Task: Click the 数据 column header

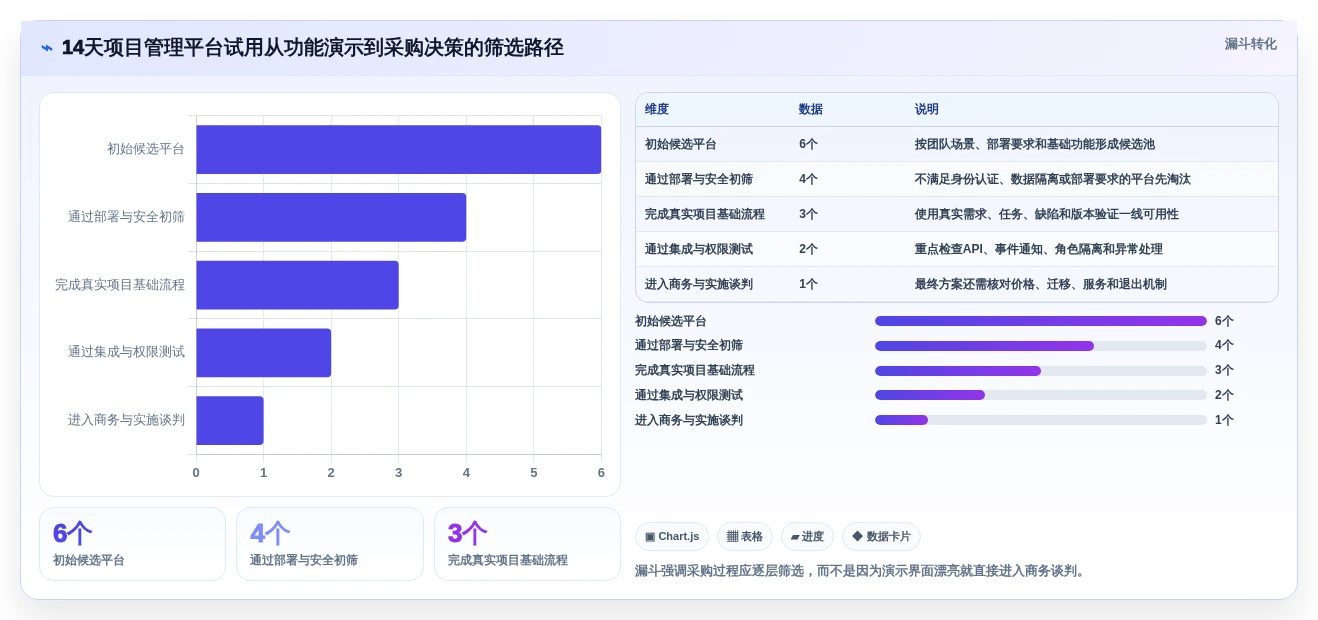Action: coord(811,110)
